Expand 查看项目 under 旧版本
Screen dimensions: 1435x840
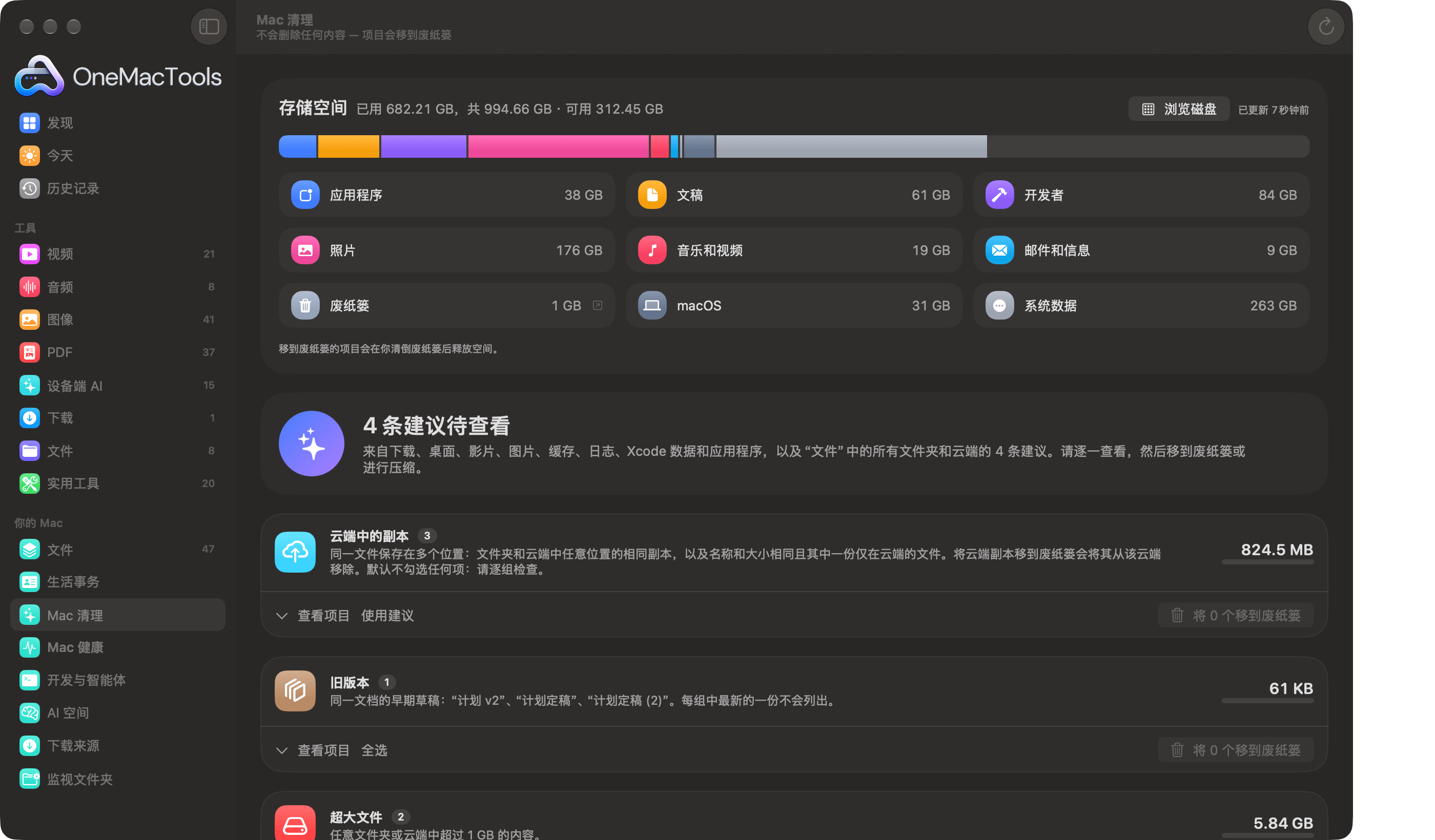tap(313, 750)
